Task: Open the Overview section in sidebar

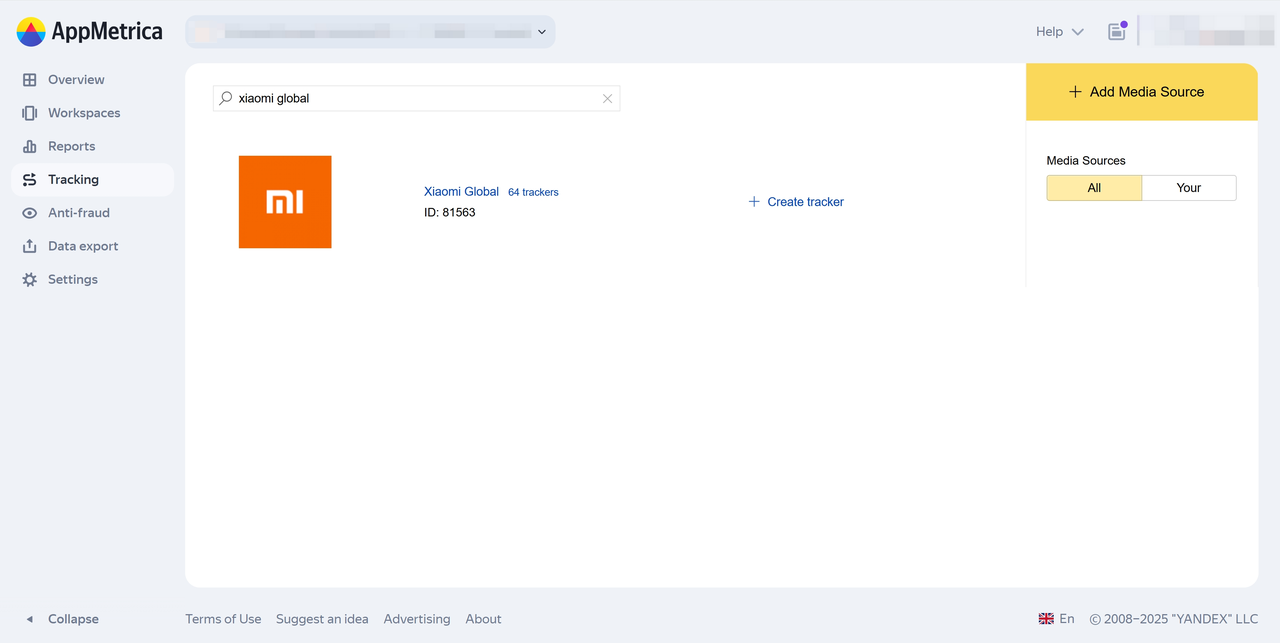Action: 76,80
